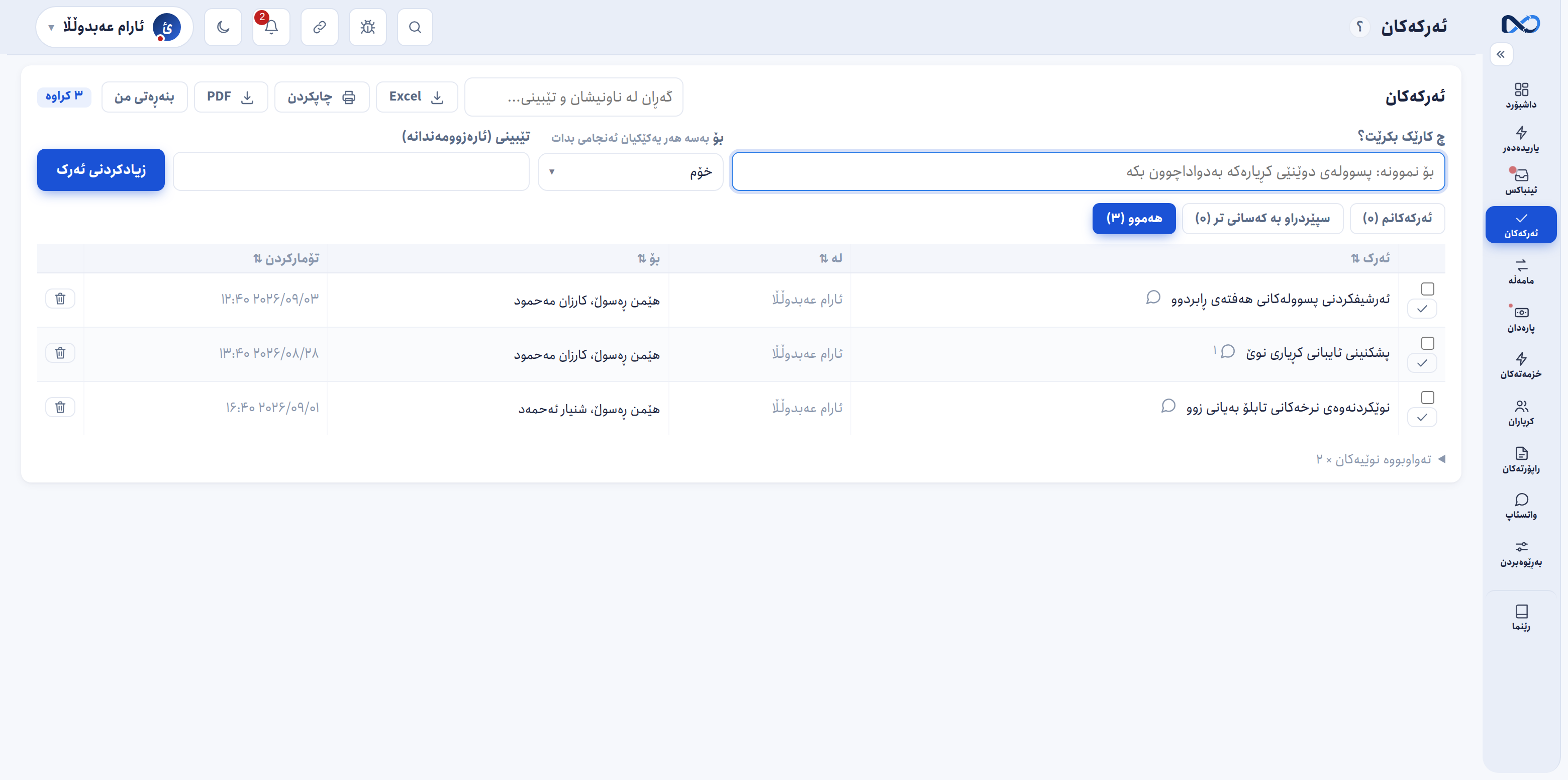Focus the چ کارێک بکرێت task input
The width and height of the screenshot is (1568, 780).
pyautogui.click(x=1088, y=172)
